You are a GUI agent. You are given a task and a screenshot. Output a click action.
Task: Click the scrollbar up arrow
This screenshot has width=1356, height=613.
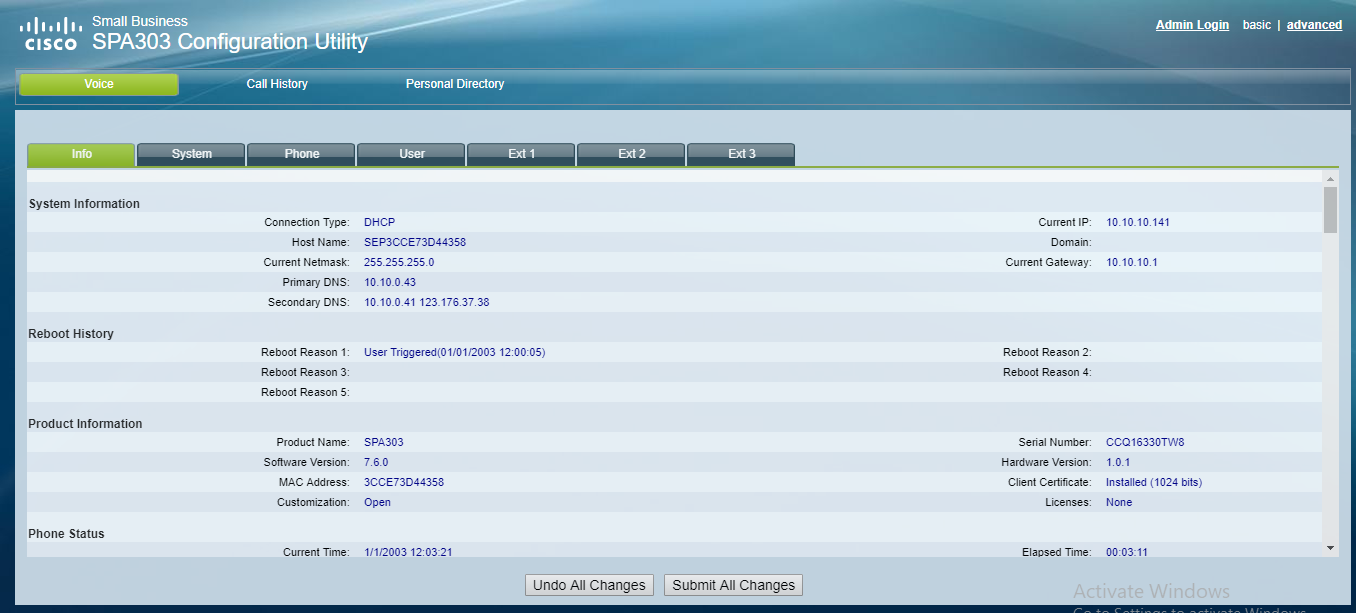(1330, 179)
